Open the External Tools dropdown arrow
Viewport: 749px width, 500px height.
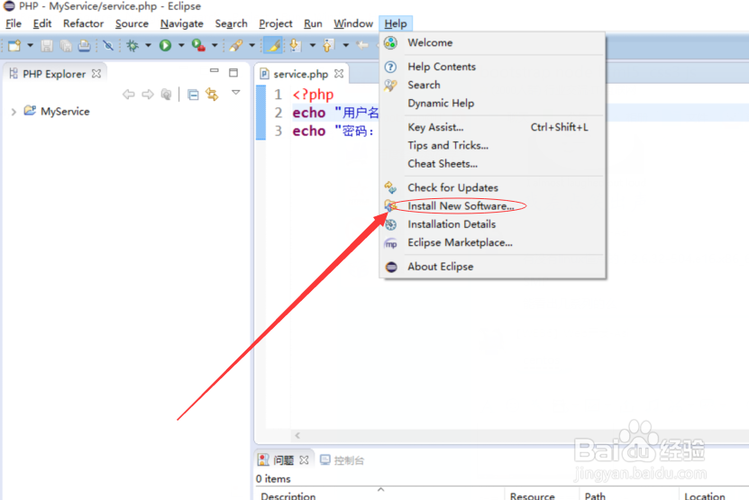point(214,45)
